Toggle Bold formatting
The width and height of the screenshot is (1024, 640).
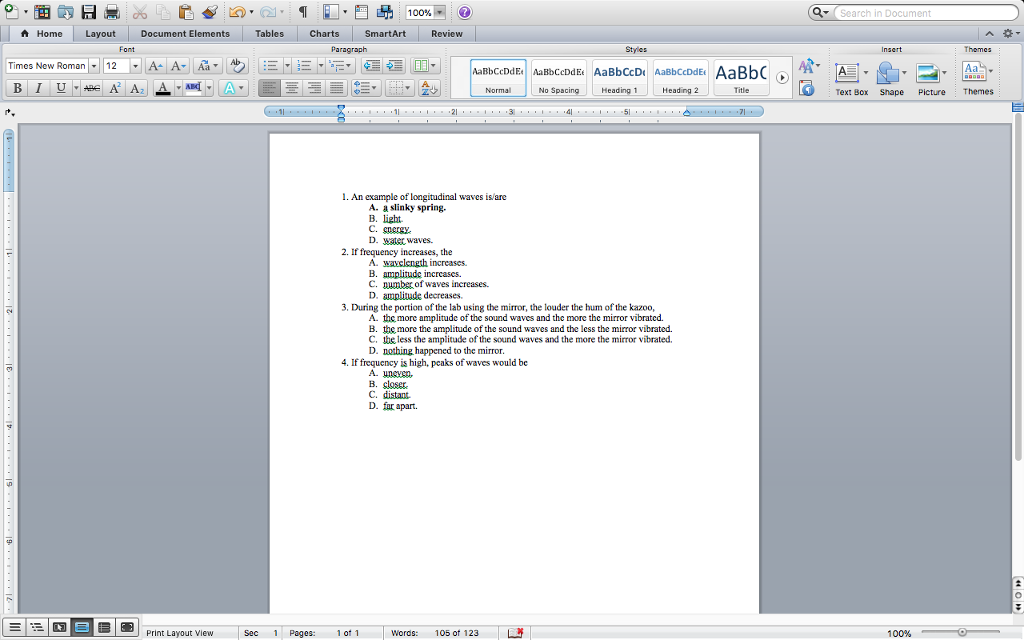coord(17,88)
